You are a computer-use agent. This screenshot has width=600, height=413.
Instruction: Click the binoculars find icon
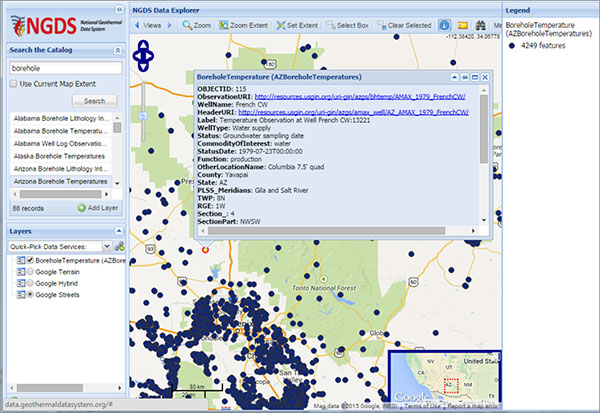click(x=480, y=25)
